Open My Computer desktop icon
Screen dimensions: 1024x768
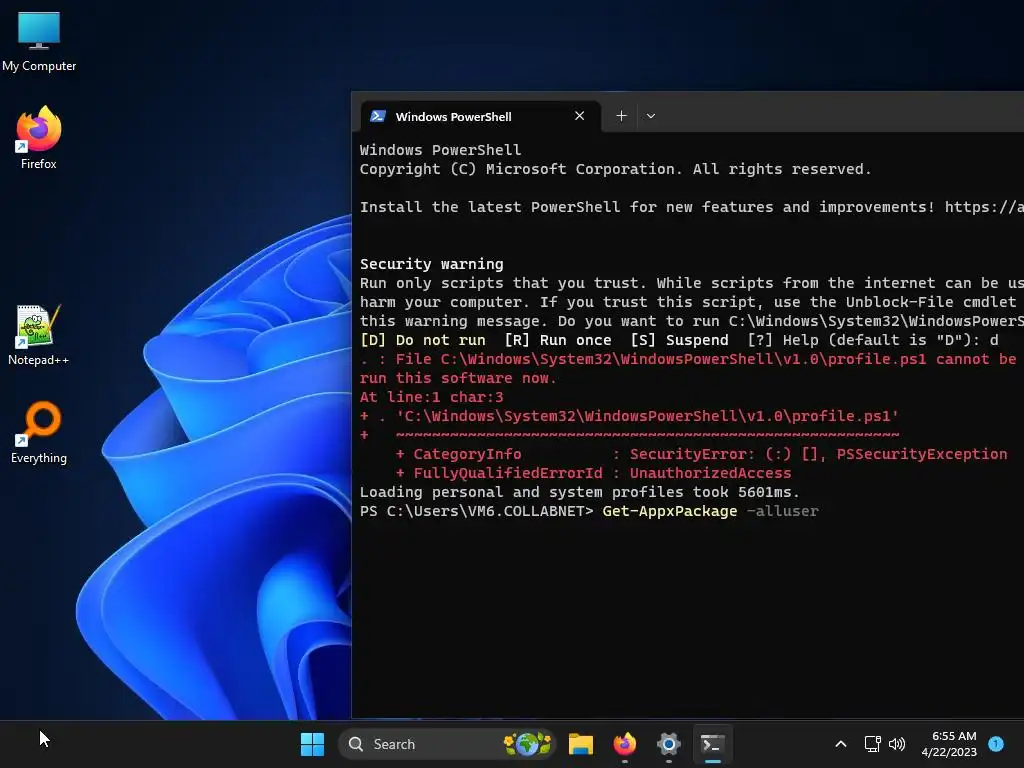(39, 40)
